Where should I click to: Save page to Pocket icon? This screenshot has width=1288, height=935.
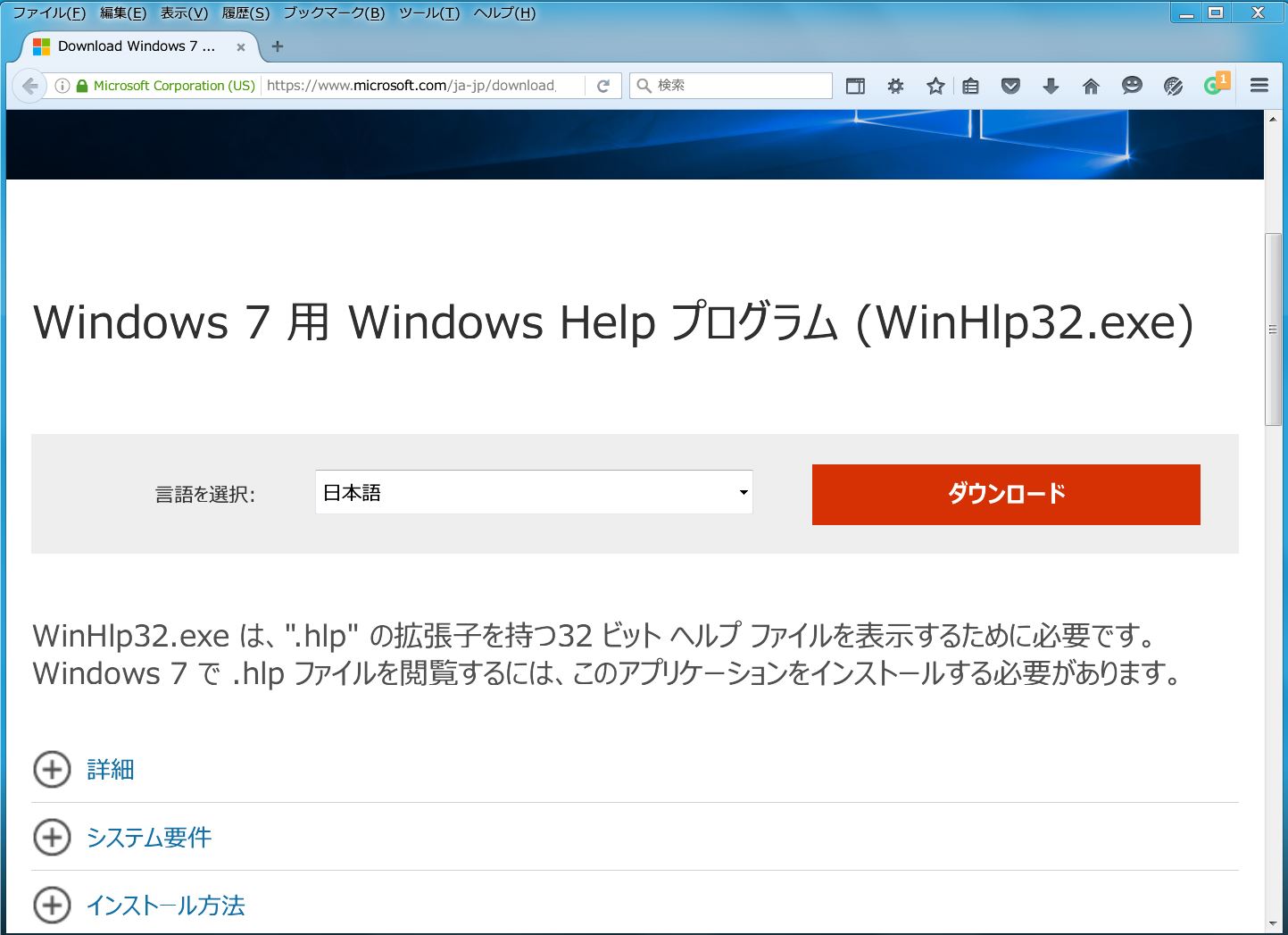coord(1010,86)
